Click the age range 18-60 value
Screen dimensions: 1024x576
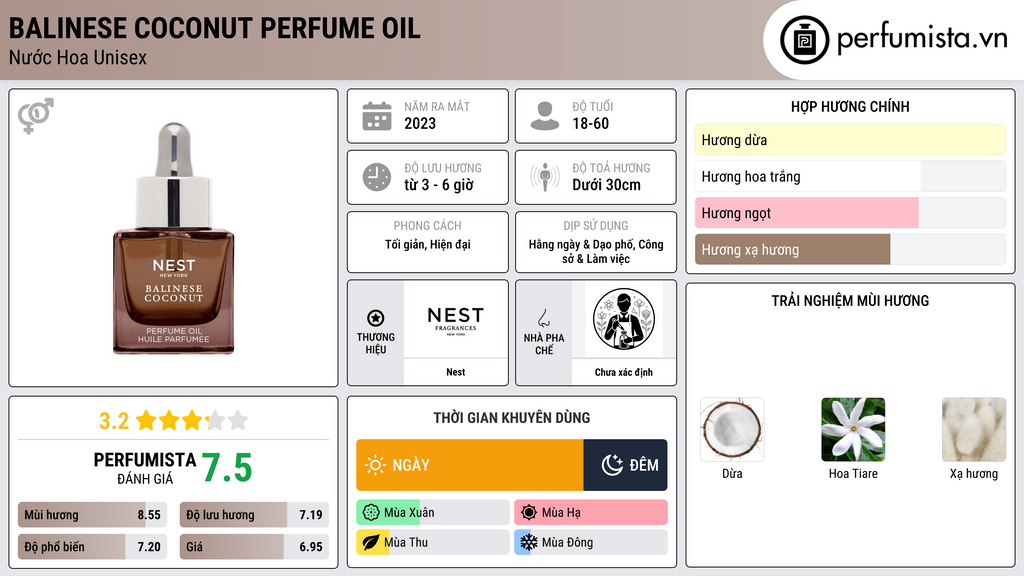pos(590,123)
